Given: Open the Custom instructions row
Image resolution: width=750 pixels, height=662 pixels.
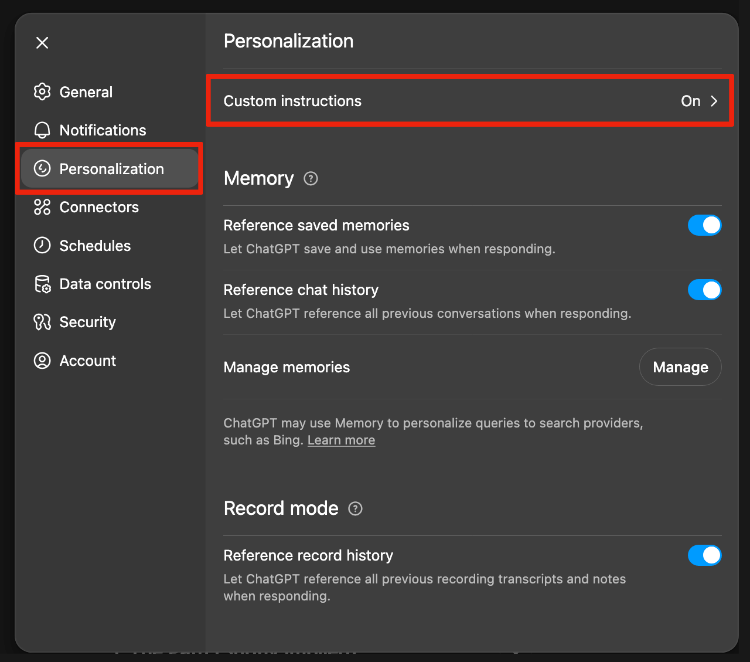Looking at the screenshot, I should tap(464, 101).
